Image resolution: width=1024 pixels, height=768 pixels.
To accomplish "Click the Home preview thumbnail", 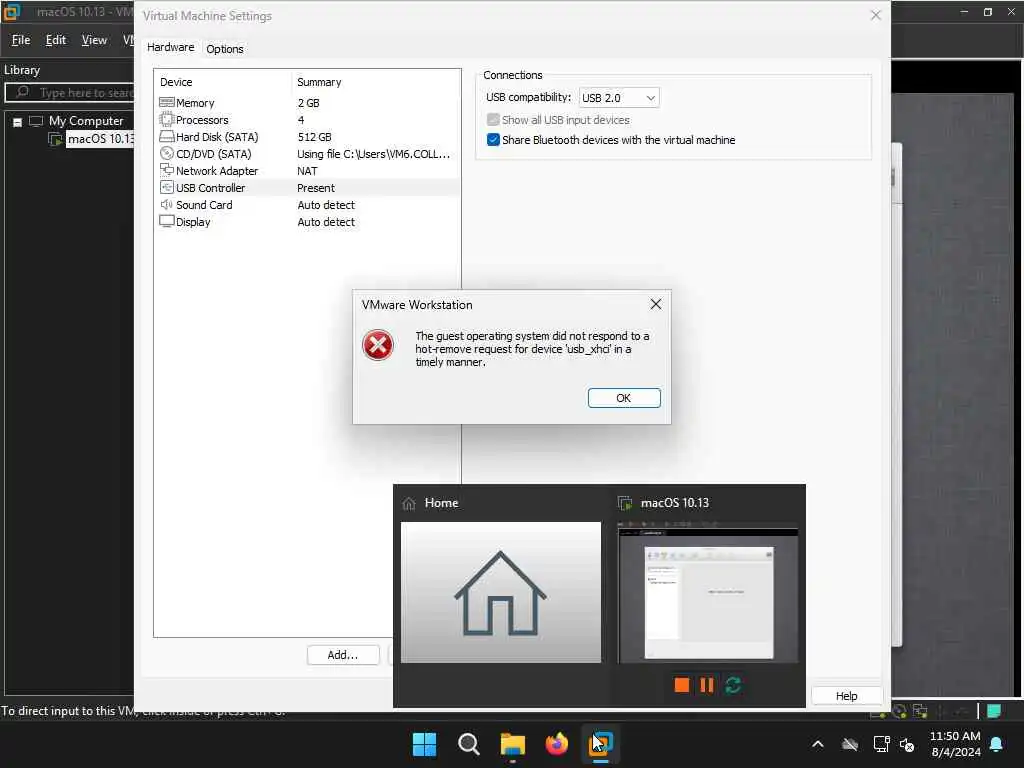I will (500, 592).
